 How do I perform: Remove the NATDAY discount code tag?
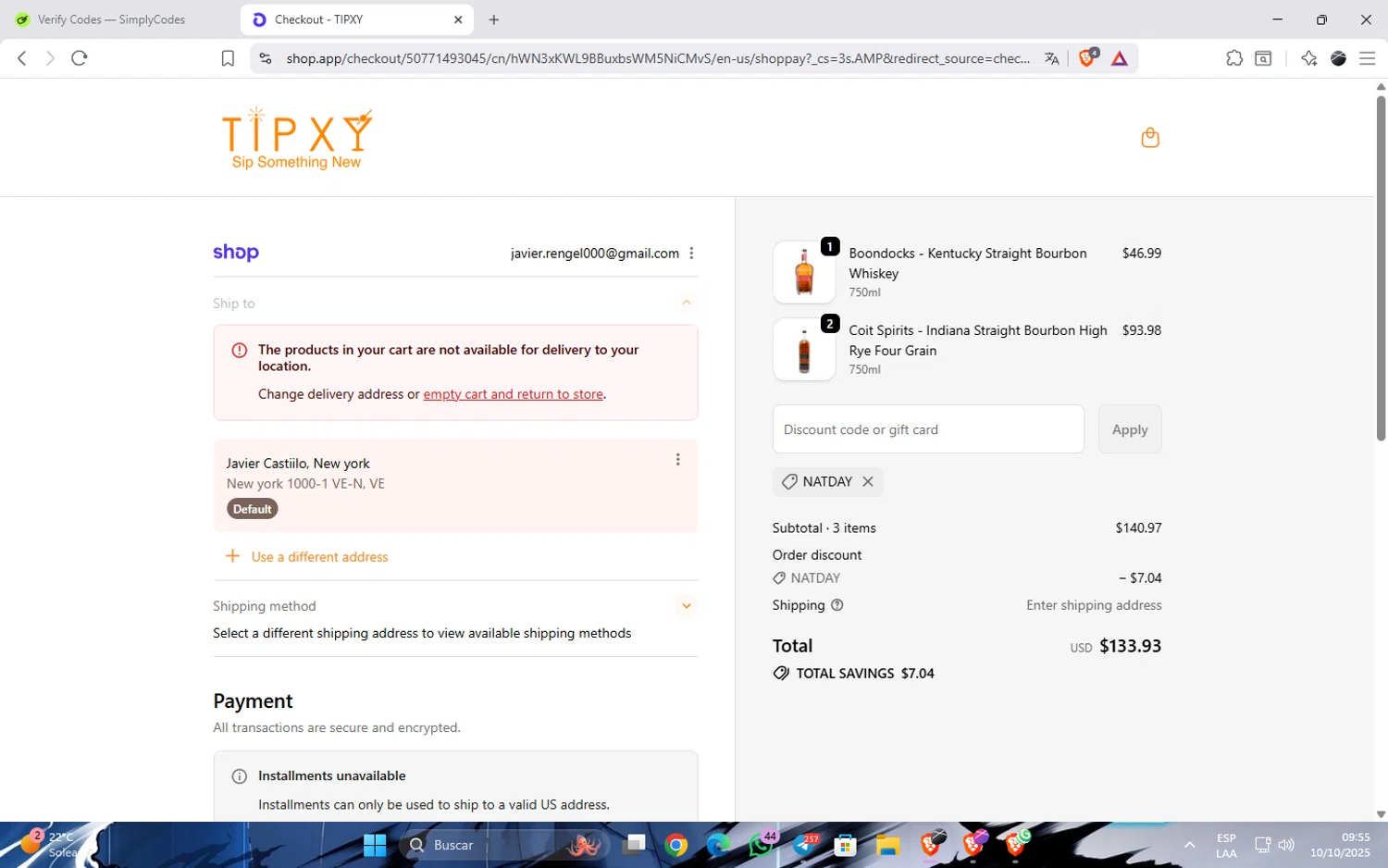point(868,481)
